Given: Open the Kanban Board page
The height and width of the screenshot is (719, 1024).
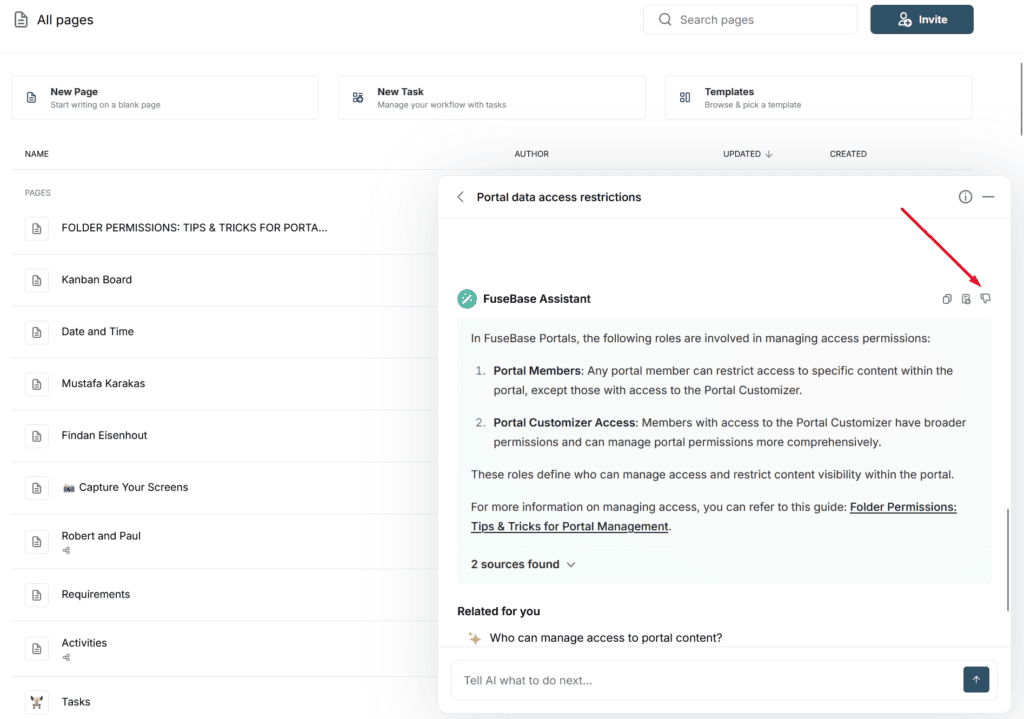Looking at the screenshot, I should pyautogui.click(x=97, y=280).
